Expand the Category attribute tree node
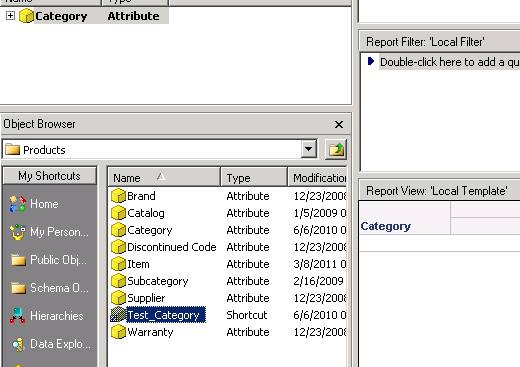Image resolution: width=520 pixels, height=367 pixels. [x=10, y=16]
